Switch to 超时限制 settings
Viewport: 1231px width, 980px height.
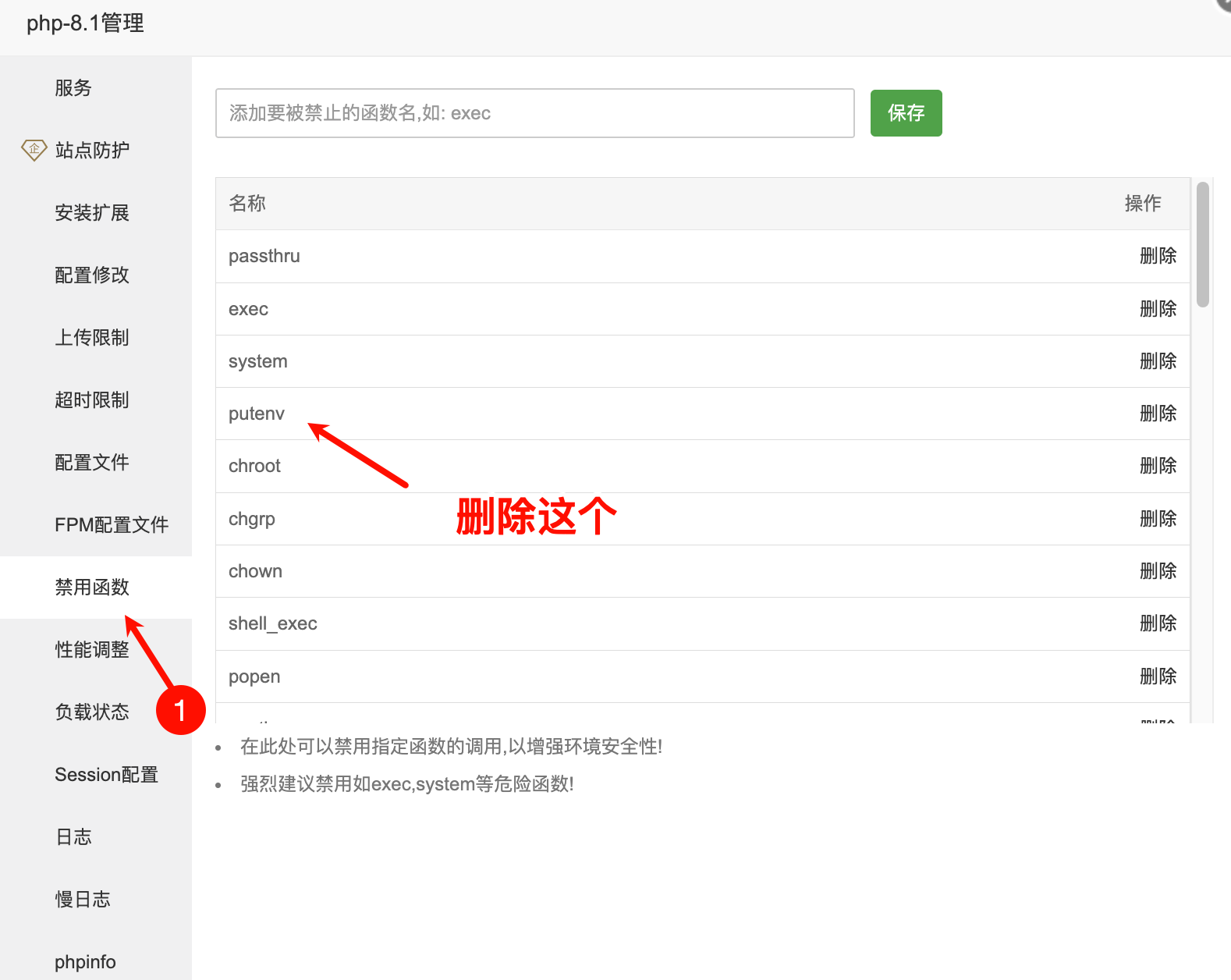(92, 399)
